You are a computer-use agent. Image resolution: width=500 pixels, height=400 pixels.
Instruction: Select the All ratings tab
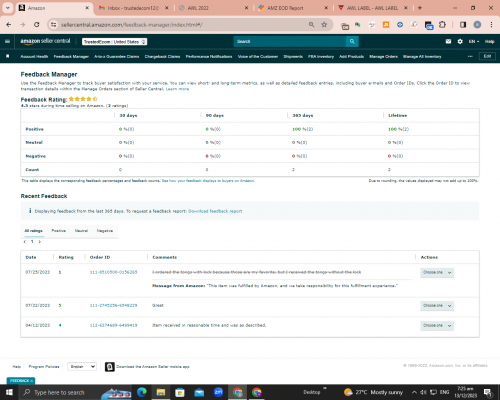pos(33,231)
